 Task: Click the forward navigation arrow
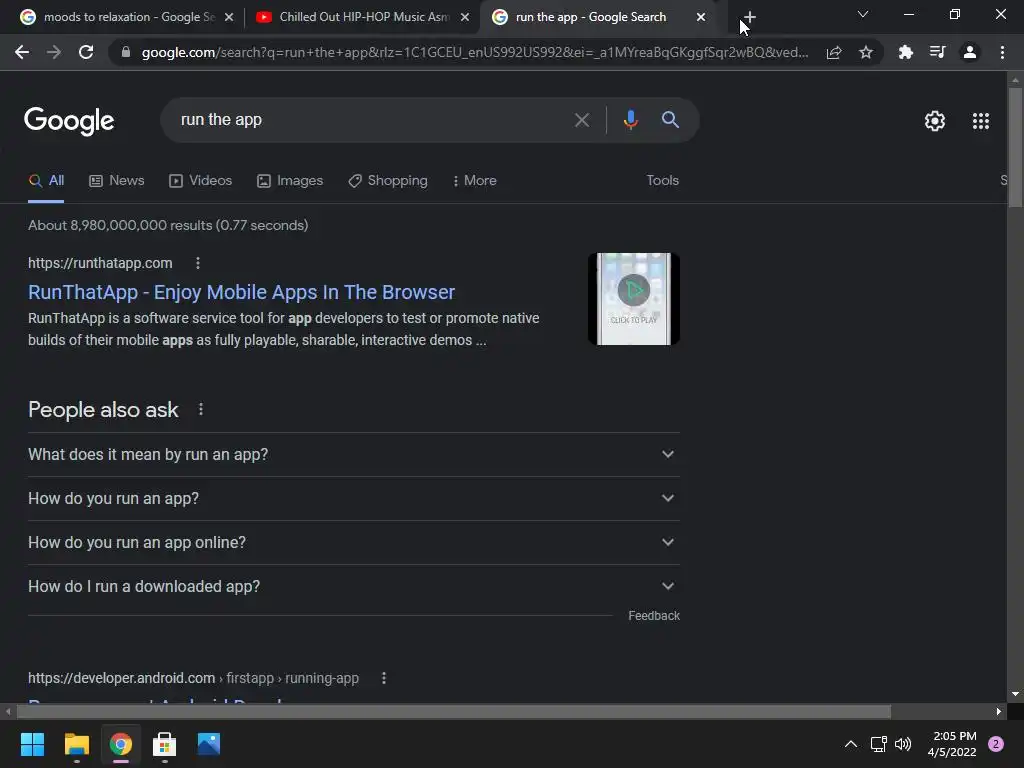[x=54, y=52]
